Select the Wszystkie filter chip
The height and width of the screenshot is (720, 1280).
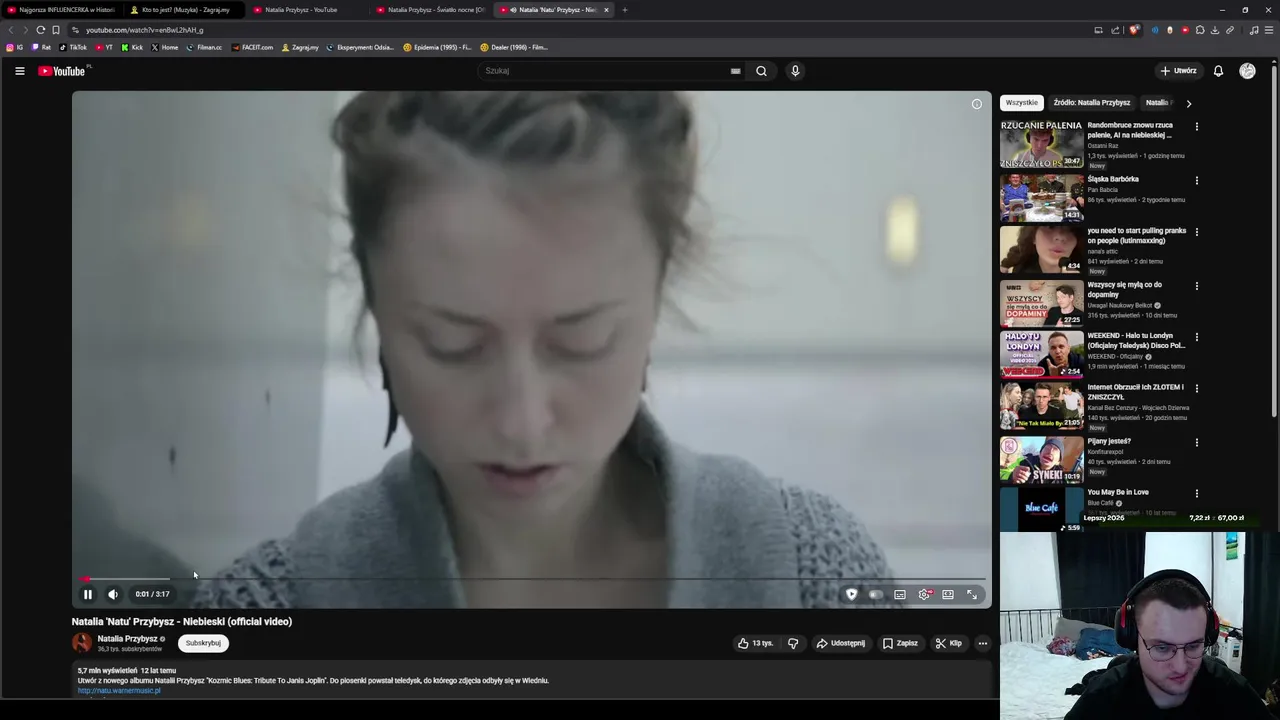[1022, 103]
